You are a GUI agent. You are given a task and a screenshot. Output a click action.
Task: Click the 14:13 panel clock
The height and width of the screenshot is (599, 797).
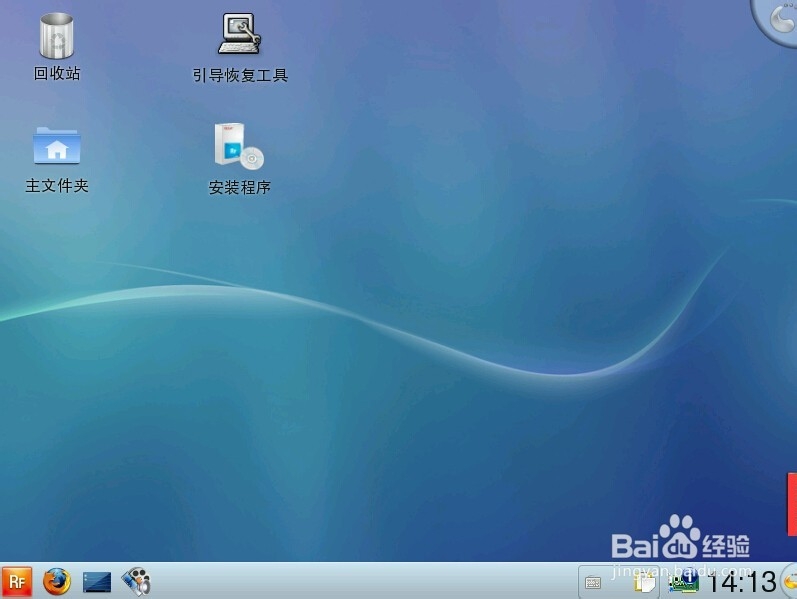742,582
